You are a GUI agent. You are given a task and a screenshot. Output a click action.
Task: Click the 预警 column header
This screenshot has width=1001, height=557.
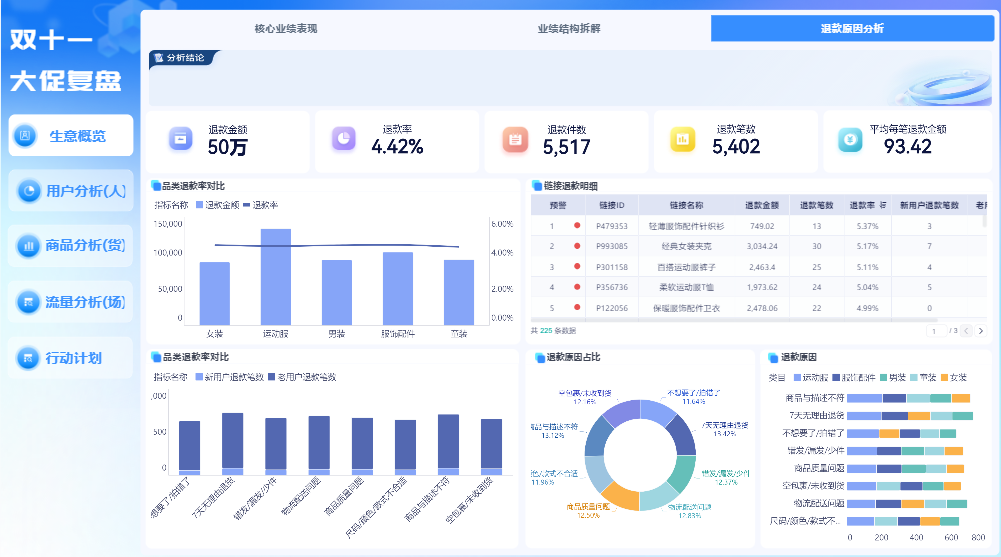click(558, 205)
